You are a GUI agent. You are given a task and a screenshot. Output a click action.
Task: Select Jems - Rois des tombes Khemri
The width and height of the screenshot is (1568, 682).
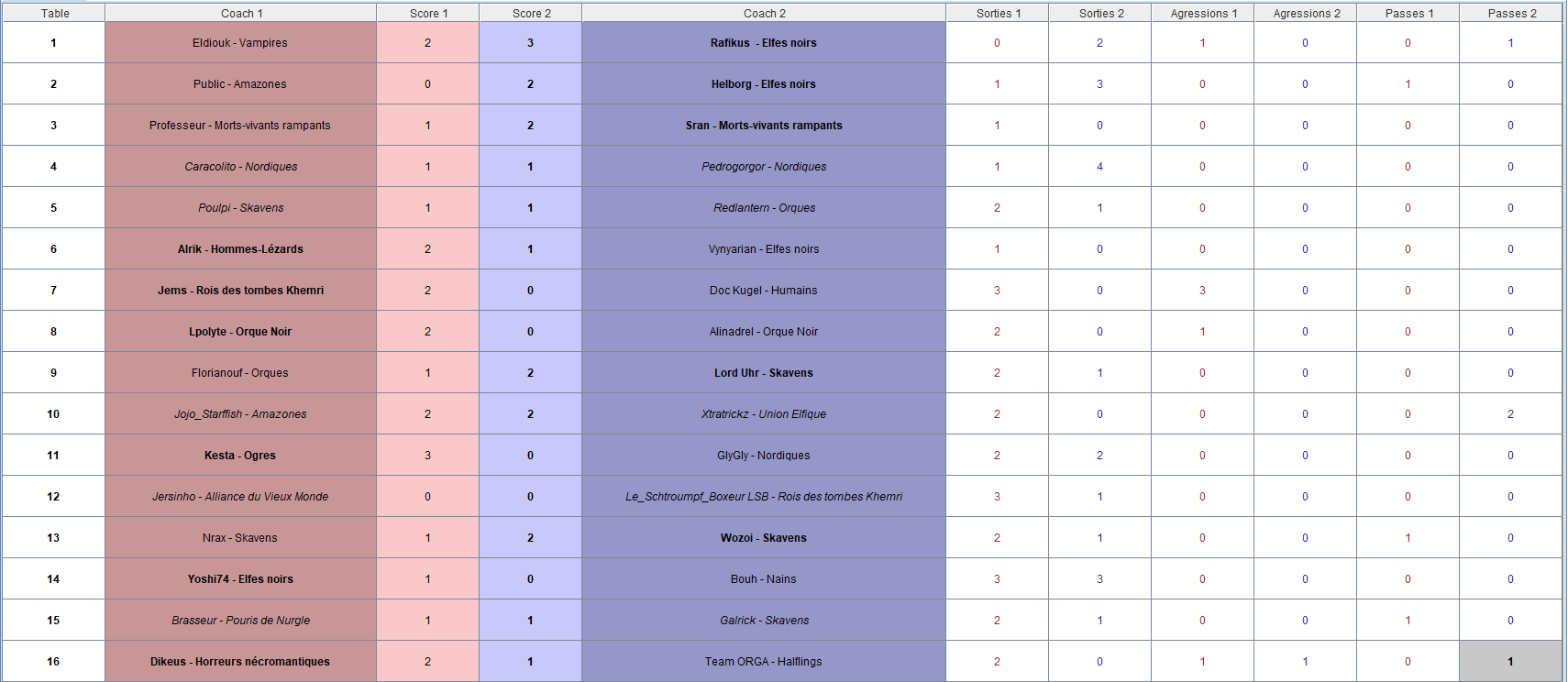pyautogui.click(x=240, y=291)
